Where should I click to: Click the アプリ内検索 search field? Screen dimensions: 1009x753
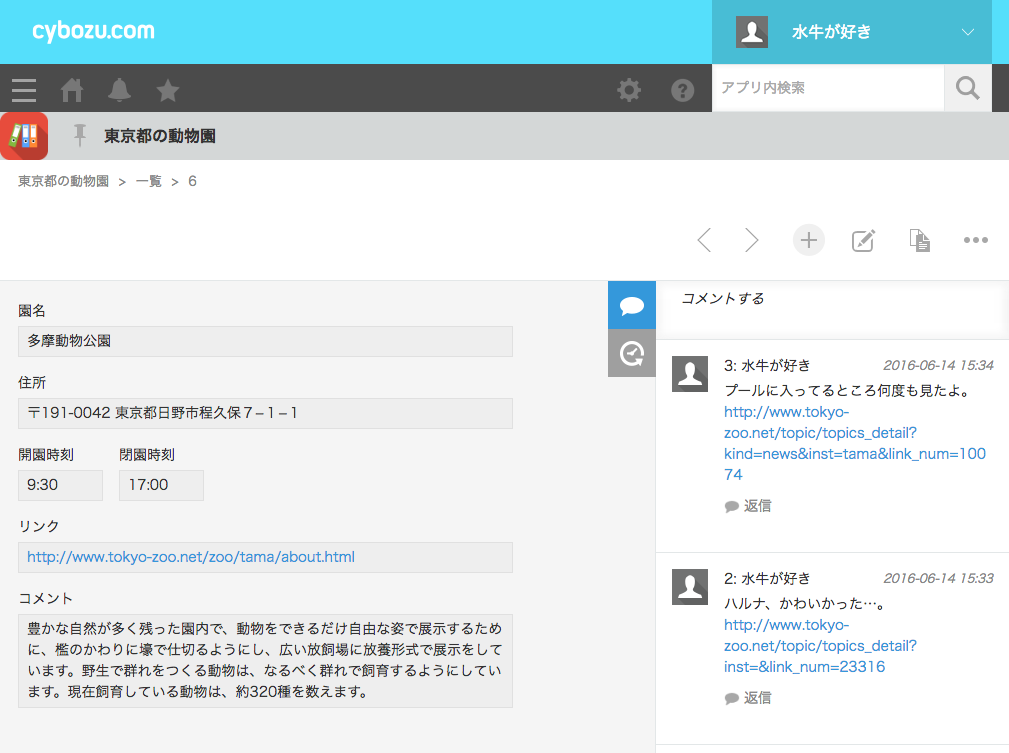pyautogui.click(x=828, y=88)
